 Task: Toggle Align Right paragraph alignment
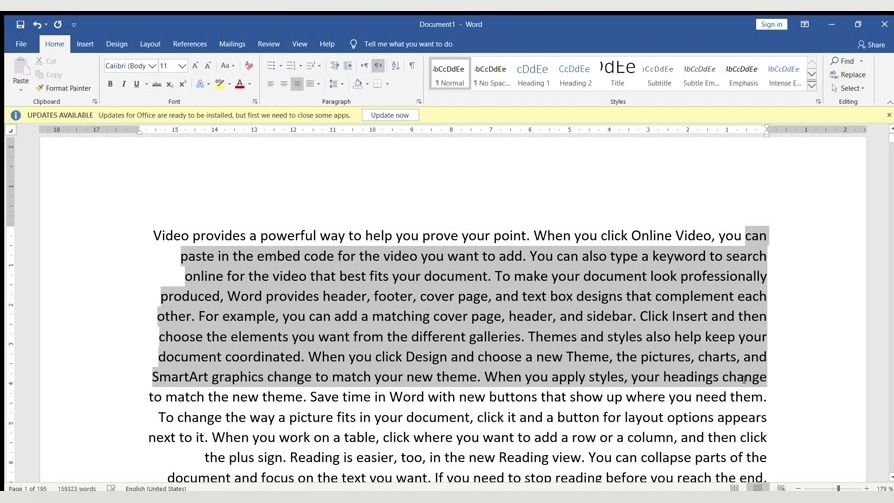coord(296,84)
